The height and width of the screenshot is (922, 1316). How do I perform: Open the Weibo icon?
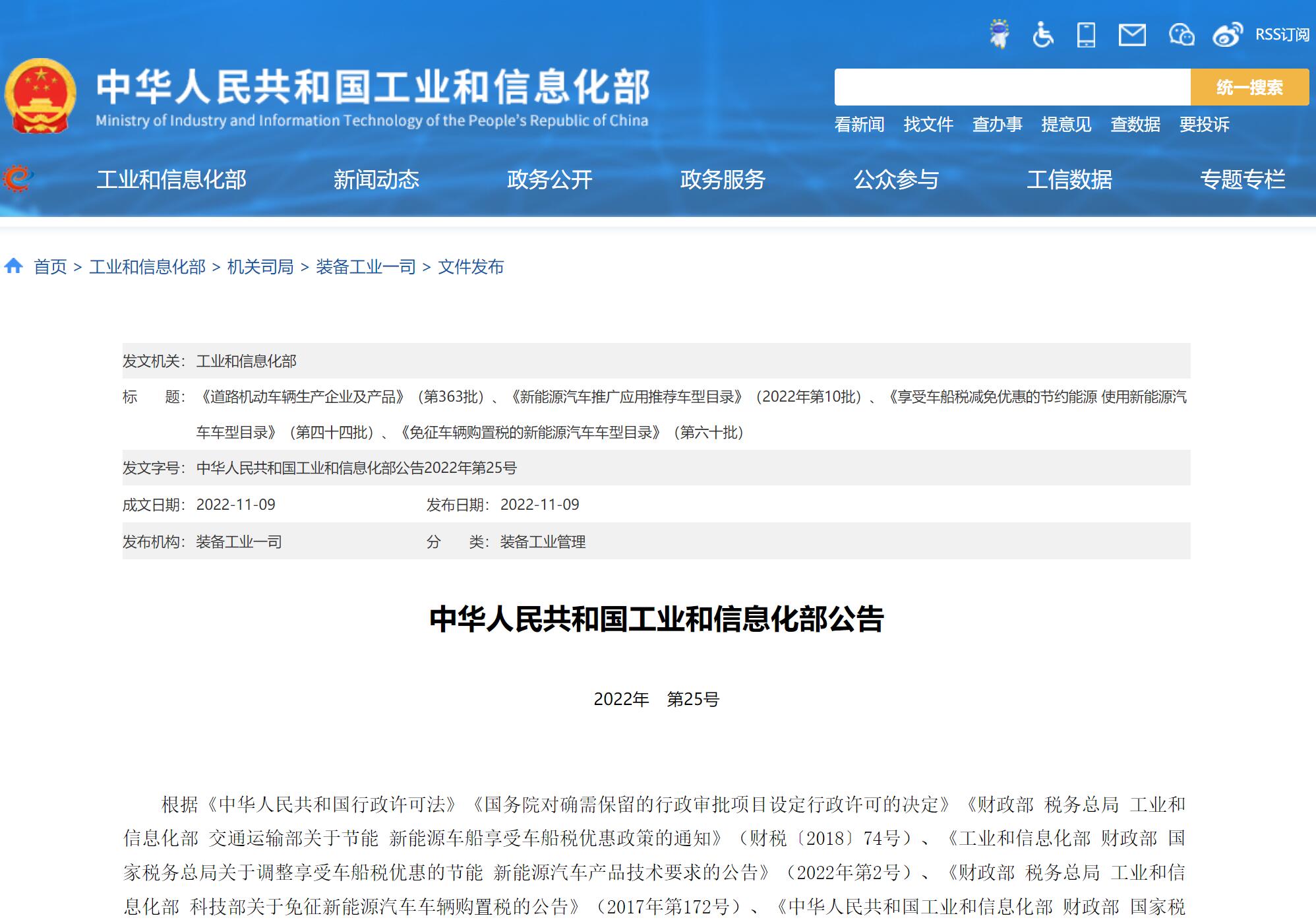pos(1227,34)
